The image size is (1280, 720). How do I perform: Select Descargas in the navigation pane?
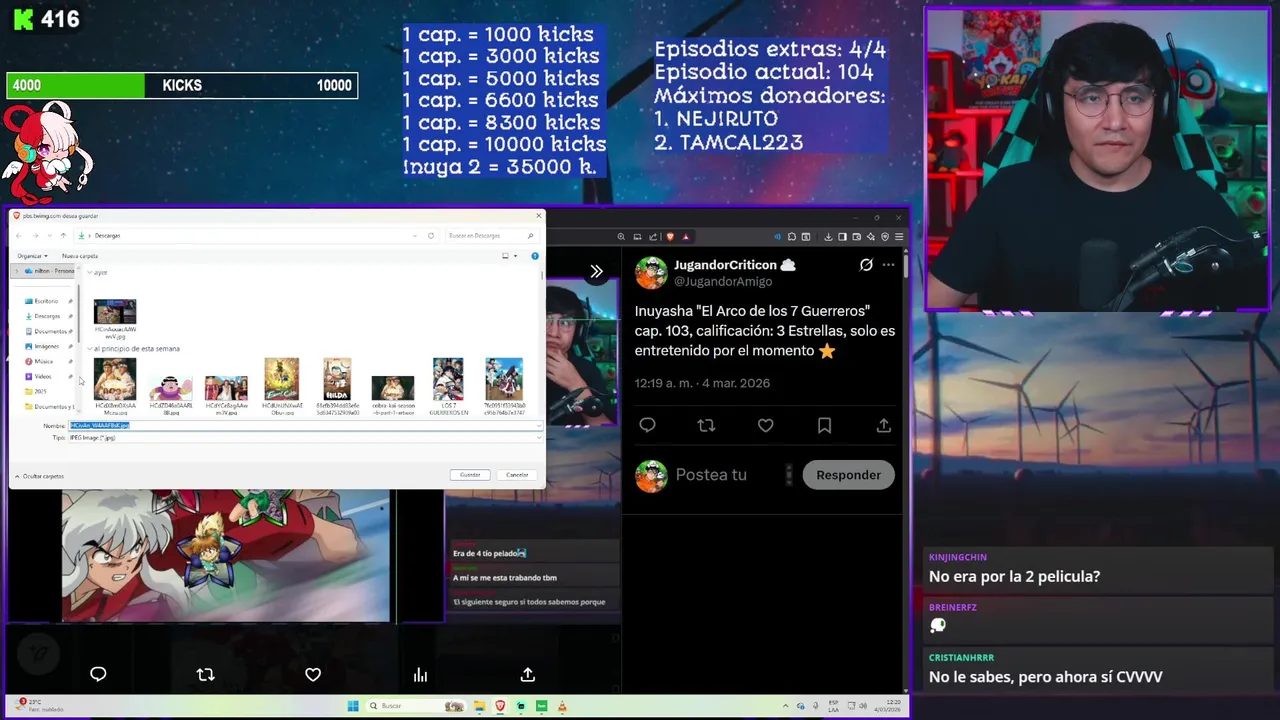click(47, 316)
